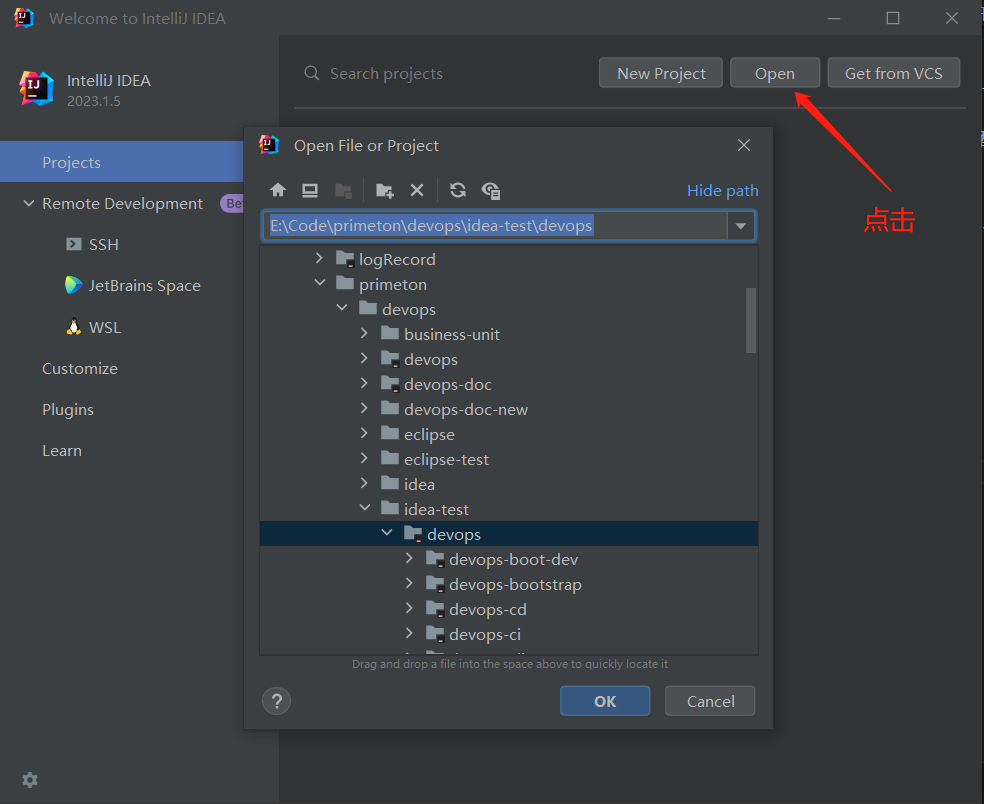
Task: Open the path history dropdown arrow
Action: click(x=741, y=226)
